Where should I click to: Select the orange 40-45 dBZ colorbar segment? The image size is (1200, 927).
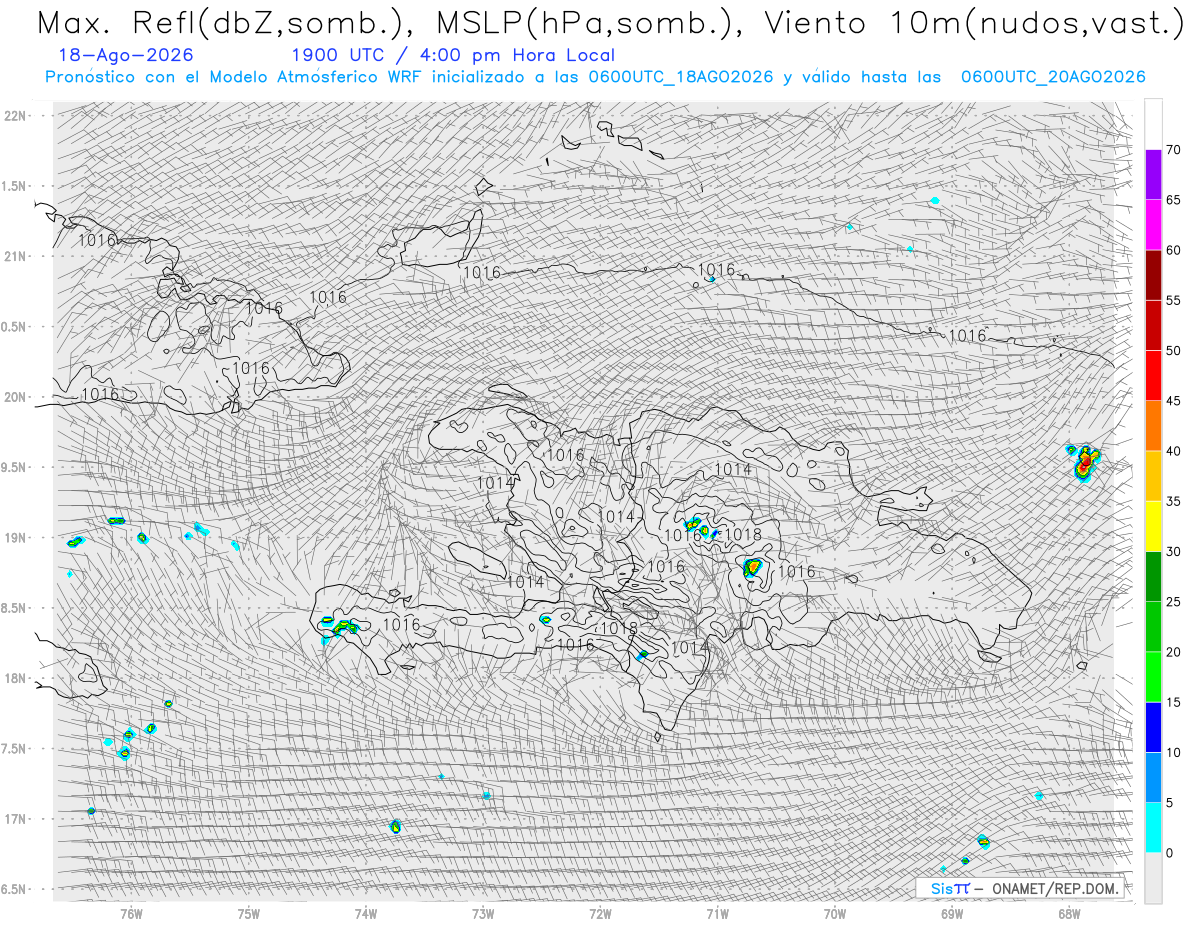(x=1153, y=426)
